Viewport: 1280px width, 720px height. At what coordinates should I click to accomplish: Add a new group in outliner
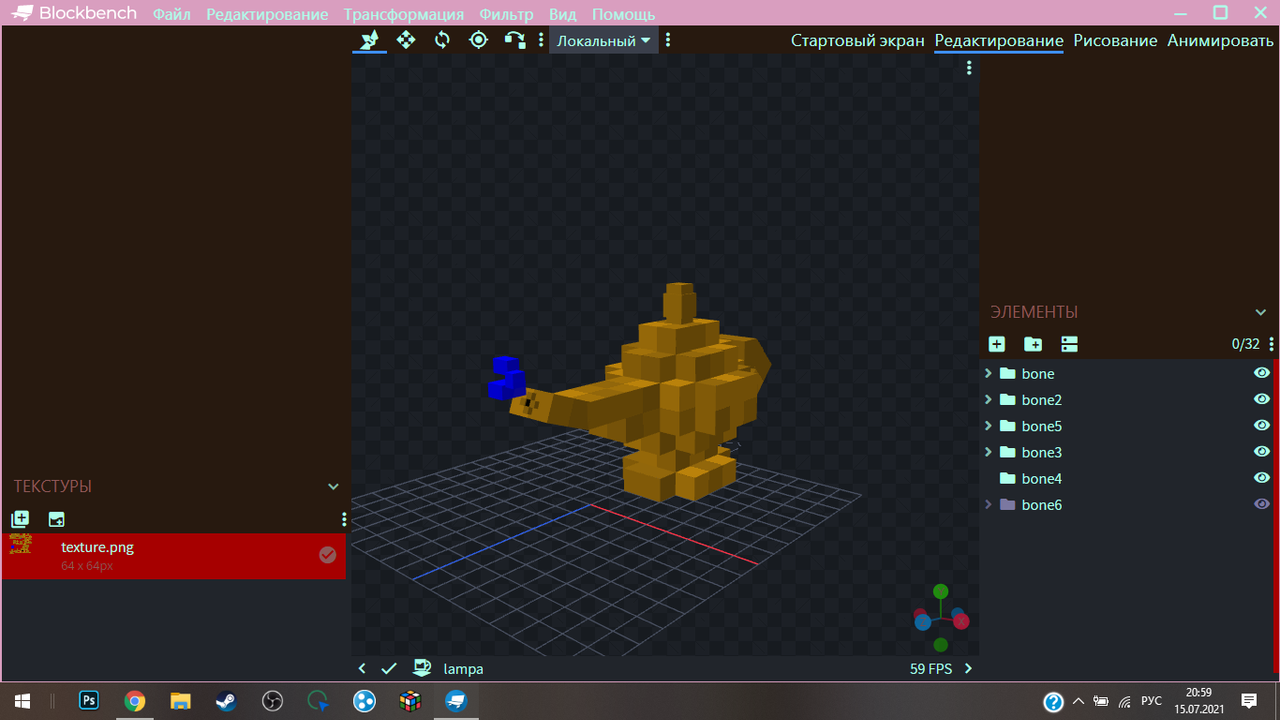(x=1033, y=344)
